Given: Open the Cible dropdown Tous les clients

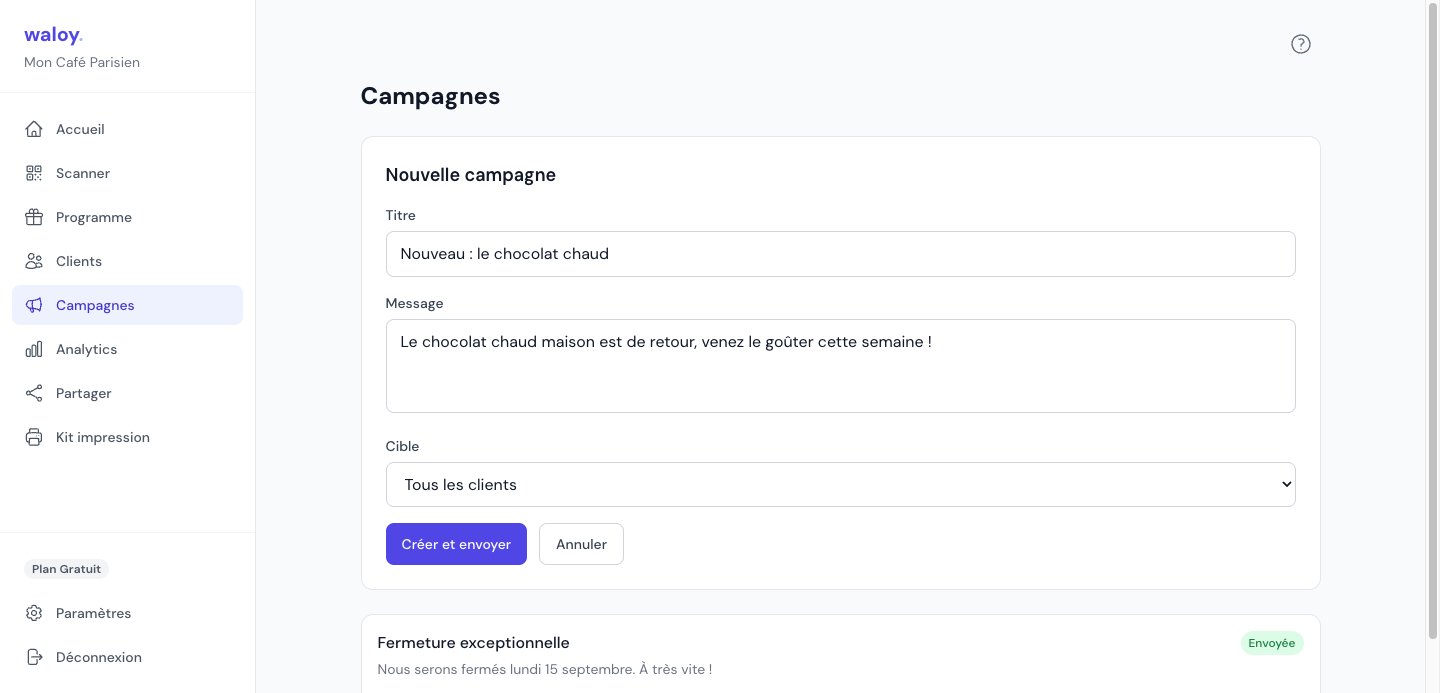Looking at the screenshot, I should click(x=840, y=484).
